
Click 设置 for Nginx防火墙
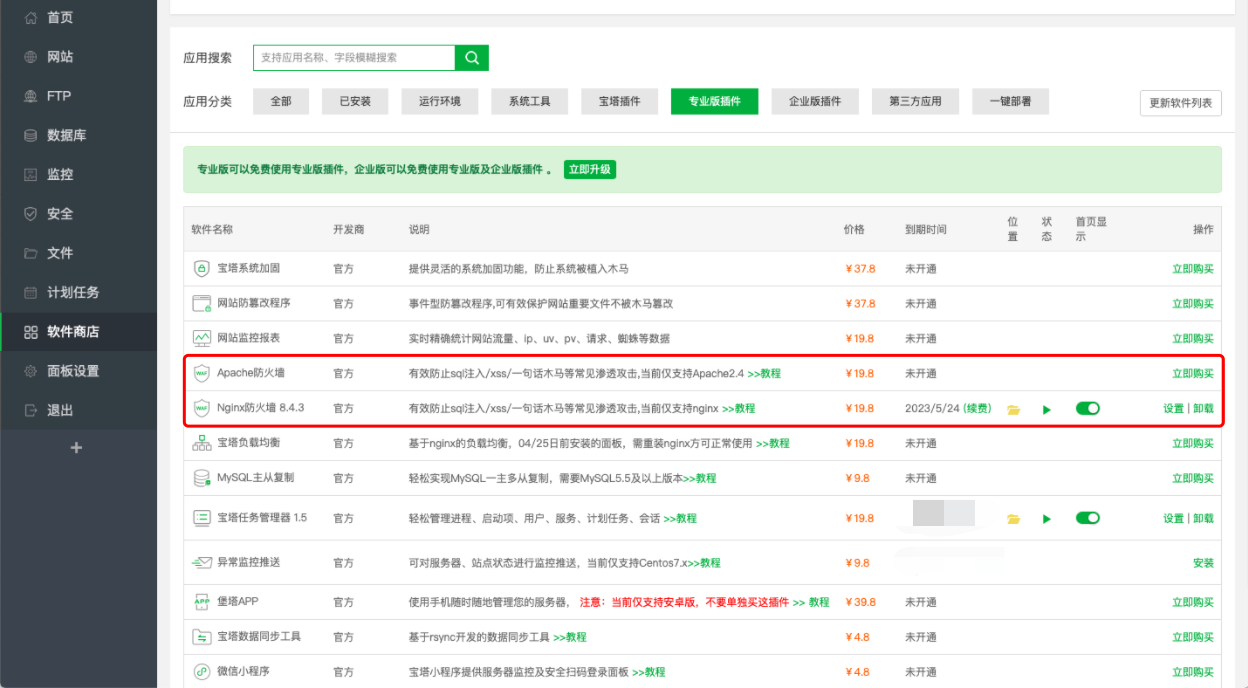1173,409
